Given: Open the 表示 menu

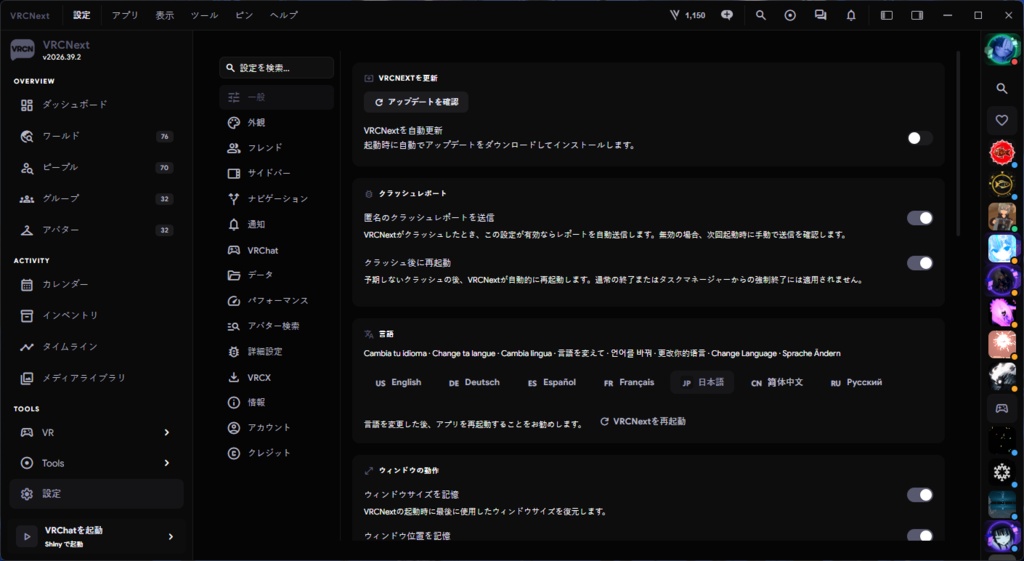Looking at the screenshot, I should coord(165,15).
